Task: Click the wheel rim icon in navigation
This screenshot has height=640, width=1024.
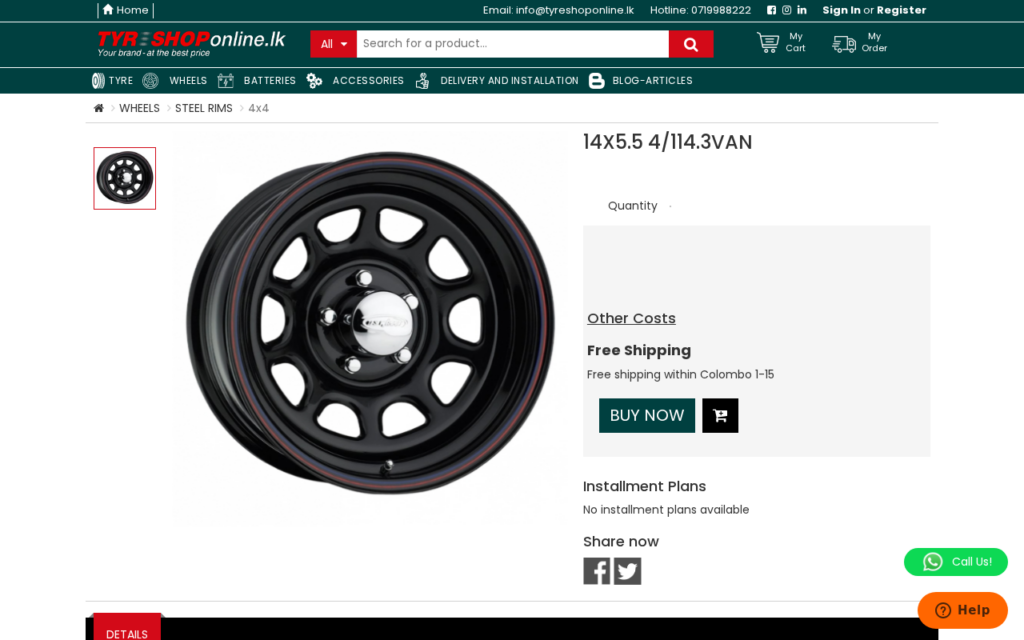Action: pos(150,80)
